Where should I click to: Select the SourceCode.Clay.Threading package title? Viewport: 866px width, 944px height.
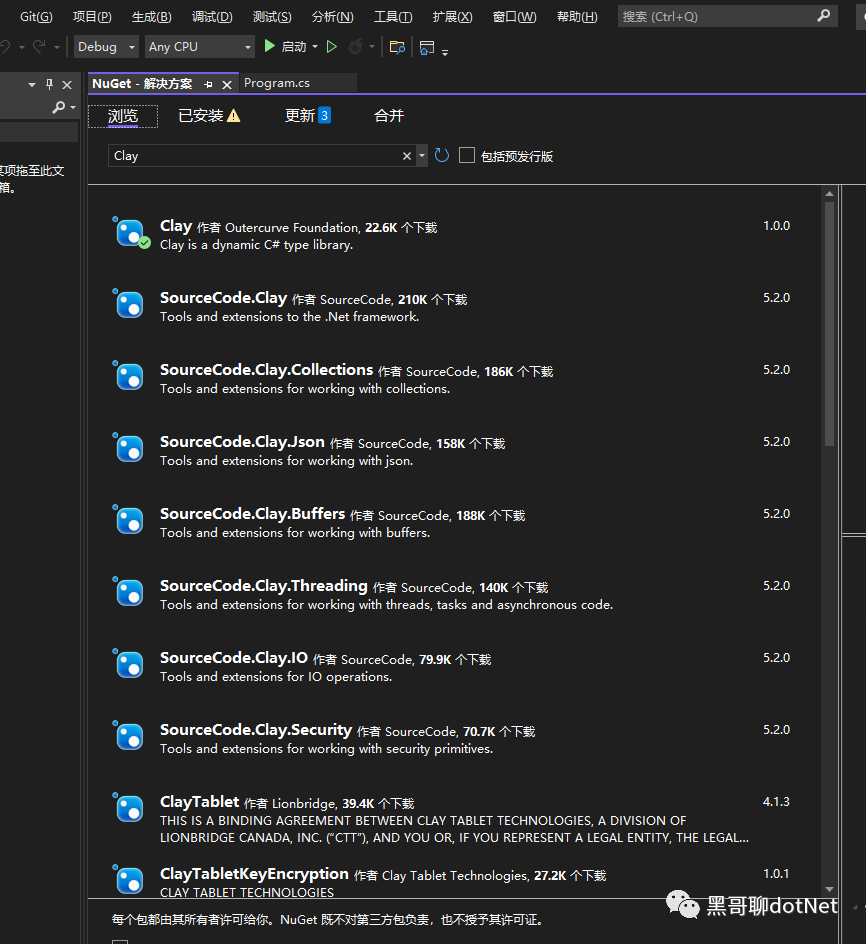pyautogui.click(x=264, y=585)
